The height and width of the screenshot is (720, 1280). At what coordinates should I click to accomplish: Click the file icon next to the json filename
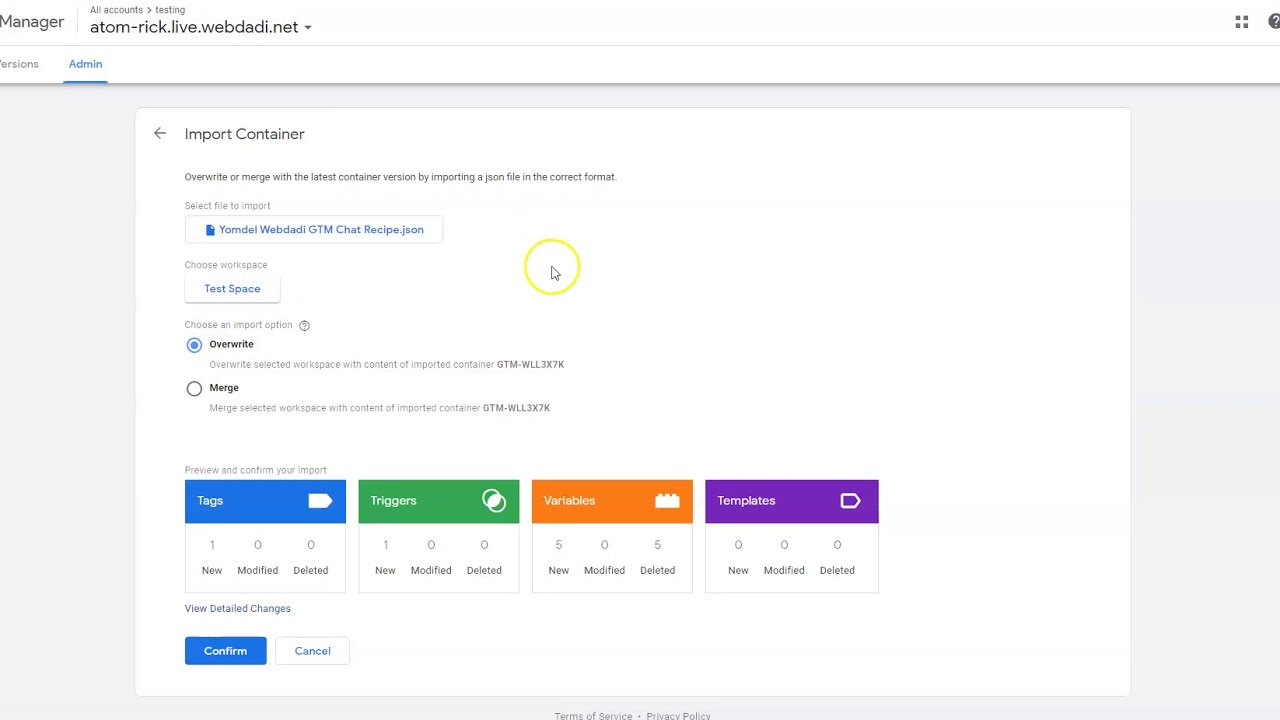tap(210, 230)
